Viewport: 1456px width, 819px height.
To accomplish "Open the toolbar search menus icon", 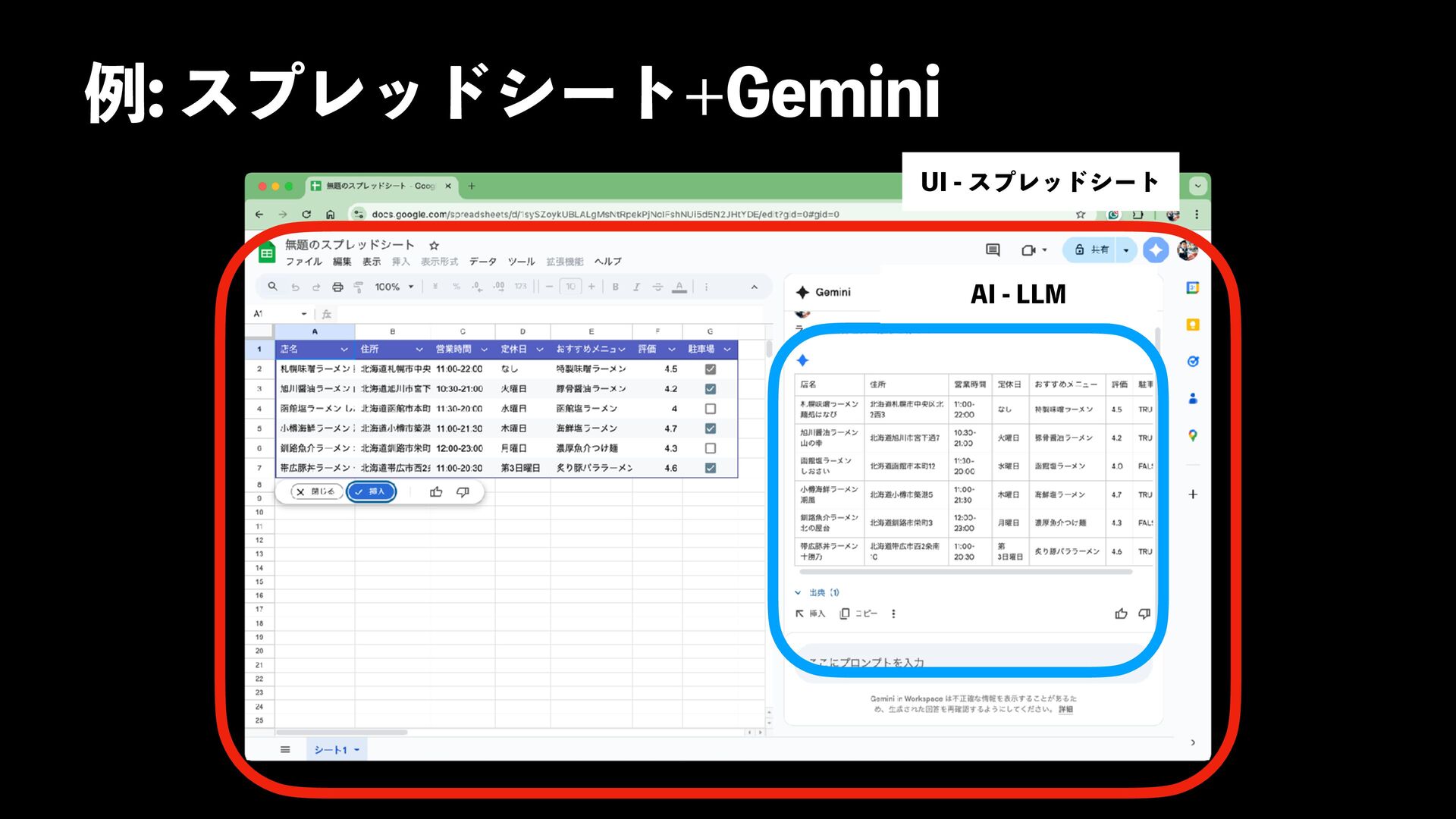I will tap(272, 287).
